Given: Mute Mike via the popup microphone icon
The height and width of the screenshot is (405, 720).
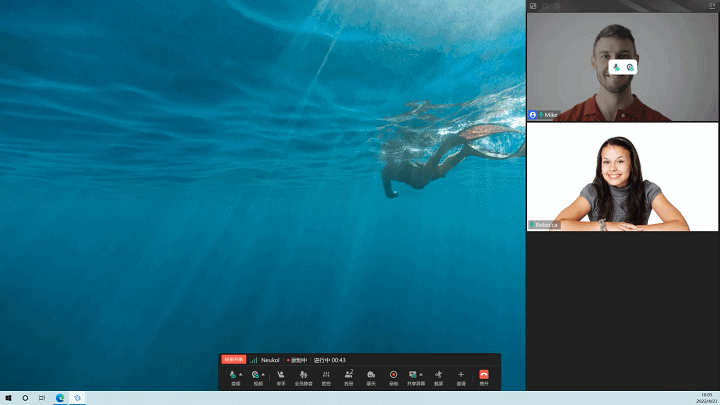Looking at the screenshot, I should (x=617, y=68).
